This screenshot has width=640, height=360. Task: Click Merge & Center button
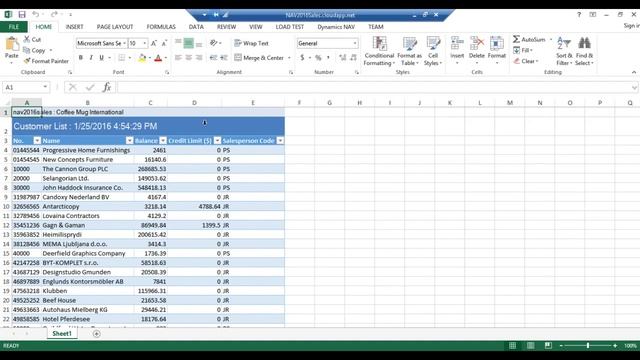259,58
